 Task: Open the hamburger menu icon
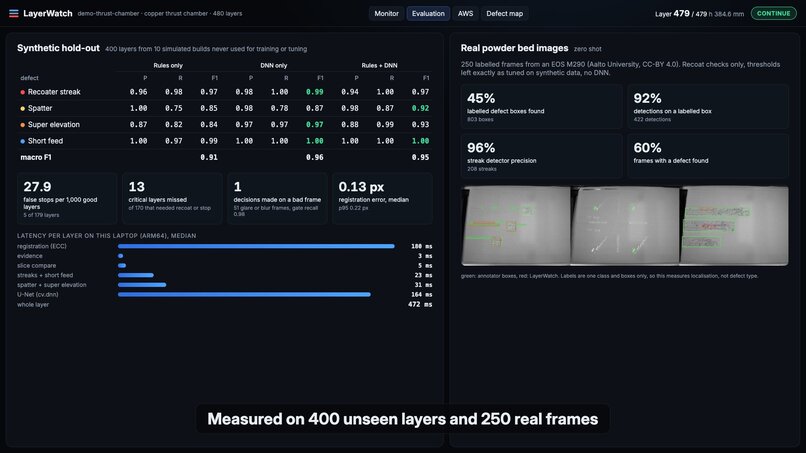(x=14, y=13)
